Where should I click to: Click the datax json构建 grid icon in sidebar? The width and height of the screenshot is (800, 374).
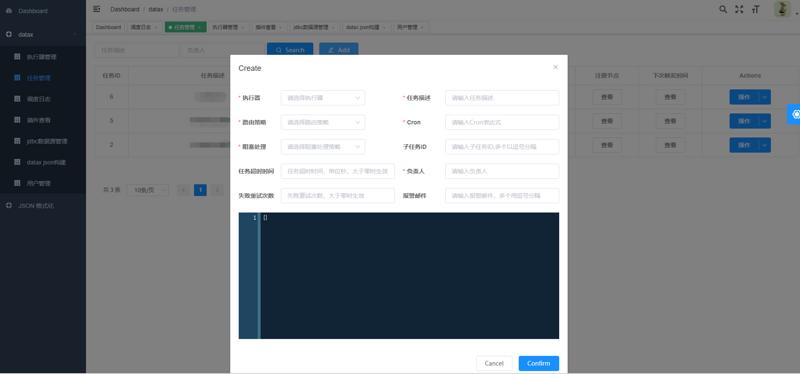point(17,162)
